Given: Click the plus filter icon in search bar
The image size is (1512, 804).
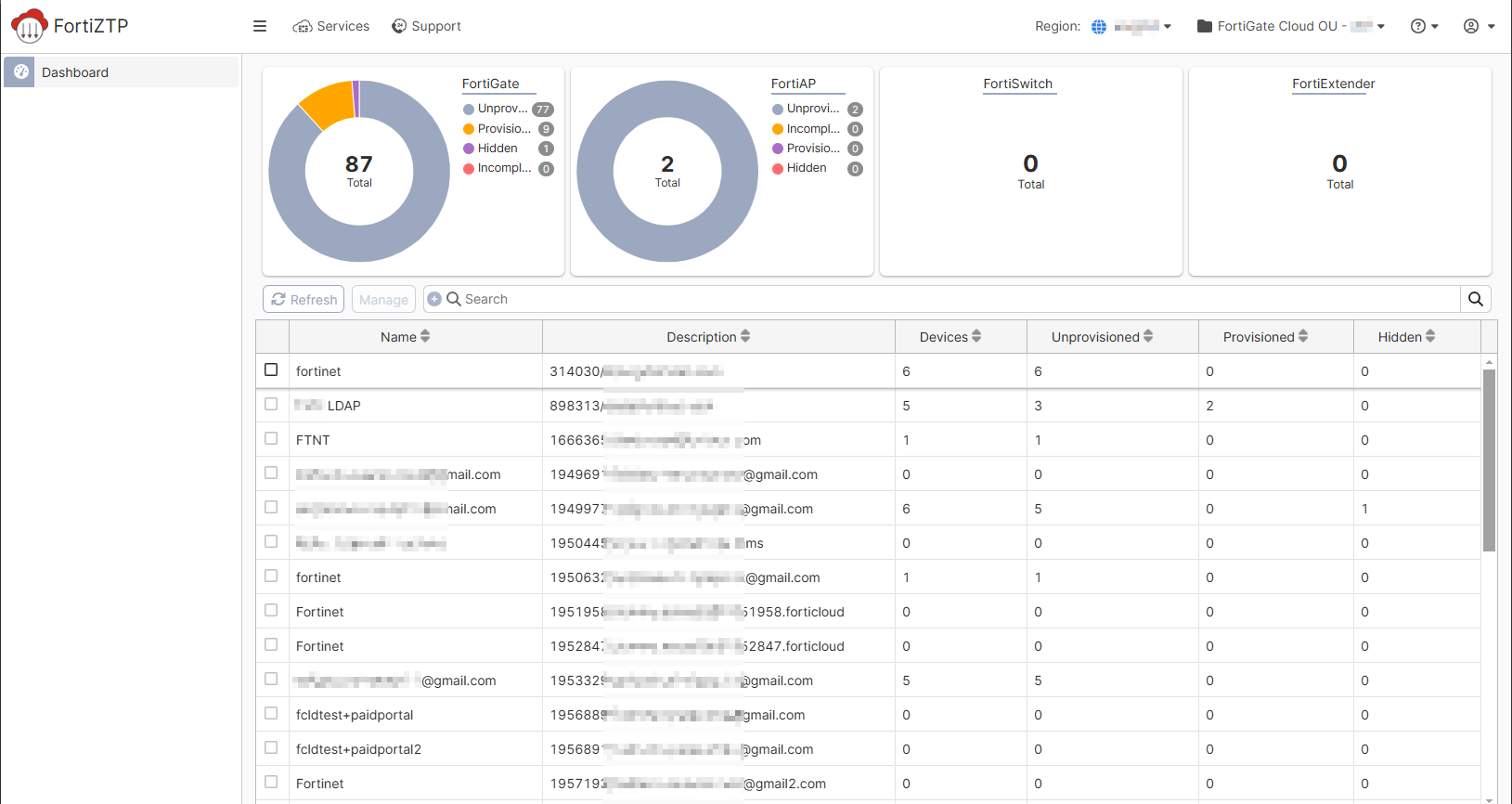Looking at the screenshot, I should tap(434, 299).
